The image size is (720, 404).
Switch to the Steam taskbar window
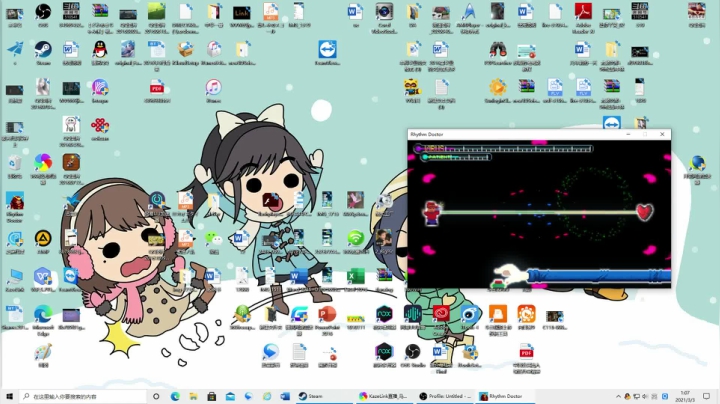[x=324, y=396]
